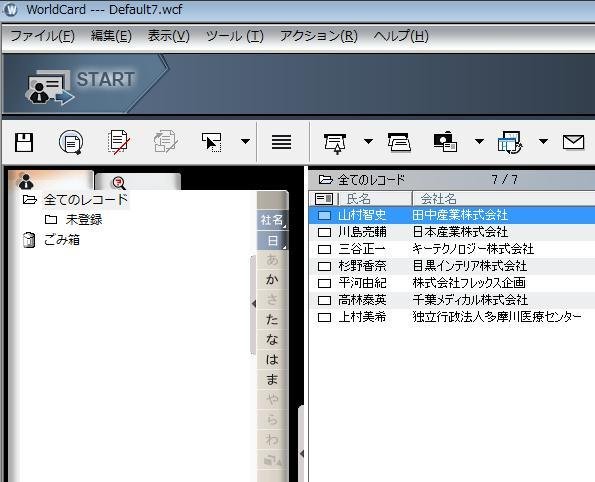Open the アクション(R) menu
The height and width of the screenshot is (482, 595).
[319, 36]
